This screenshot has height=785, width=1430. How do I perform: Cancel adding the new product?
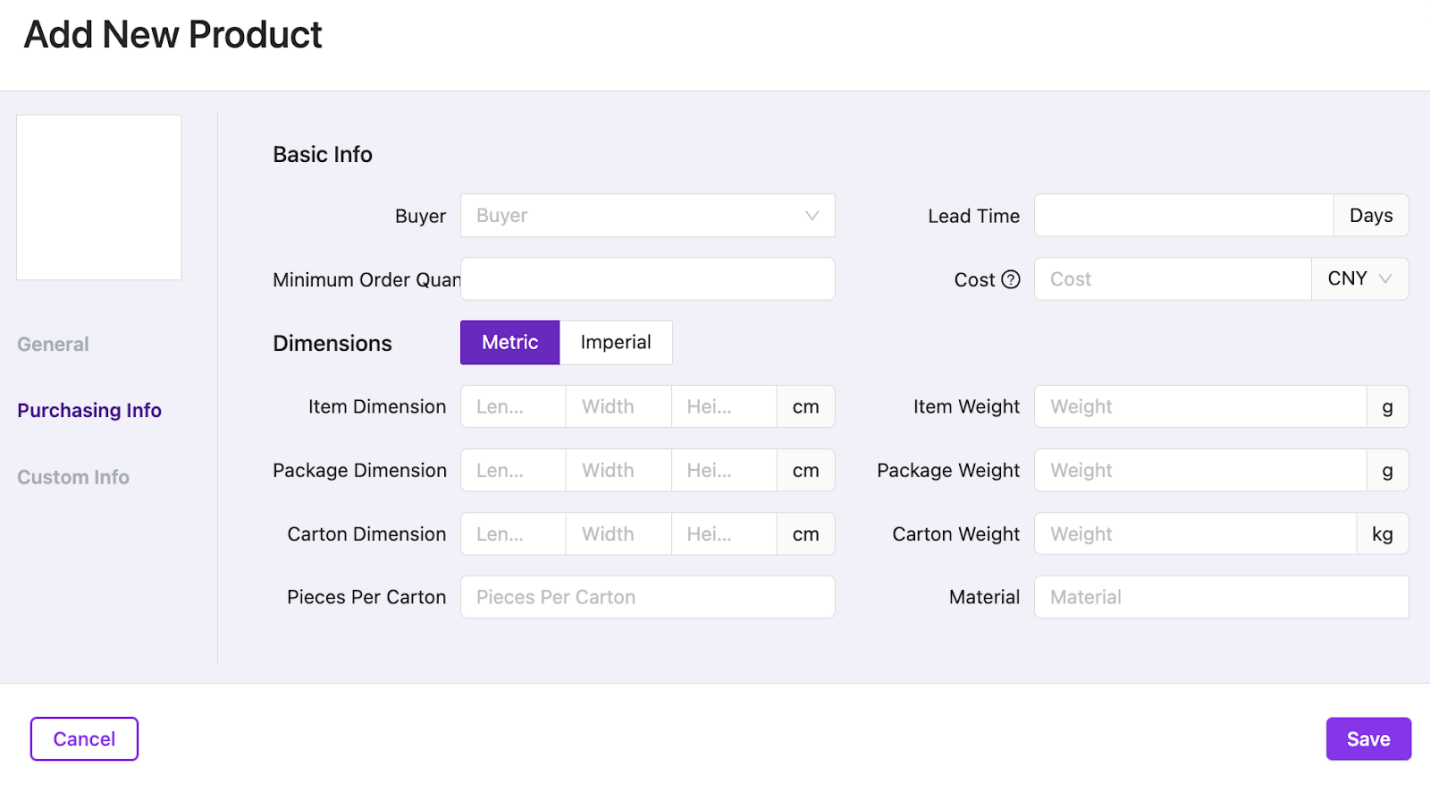click(x=84, y=739)
